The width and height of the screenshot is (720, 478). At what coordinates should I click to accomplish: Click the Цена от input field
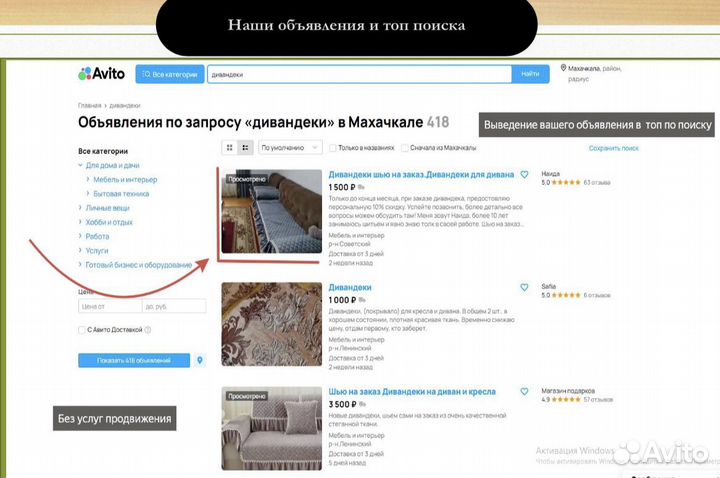110,306
